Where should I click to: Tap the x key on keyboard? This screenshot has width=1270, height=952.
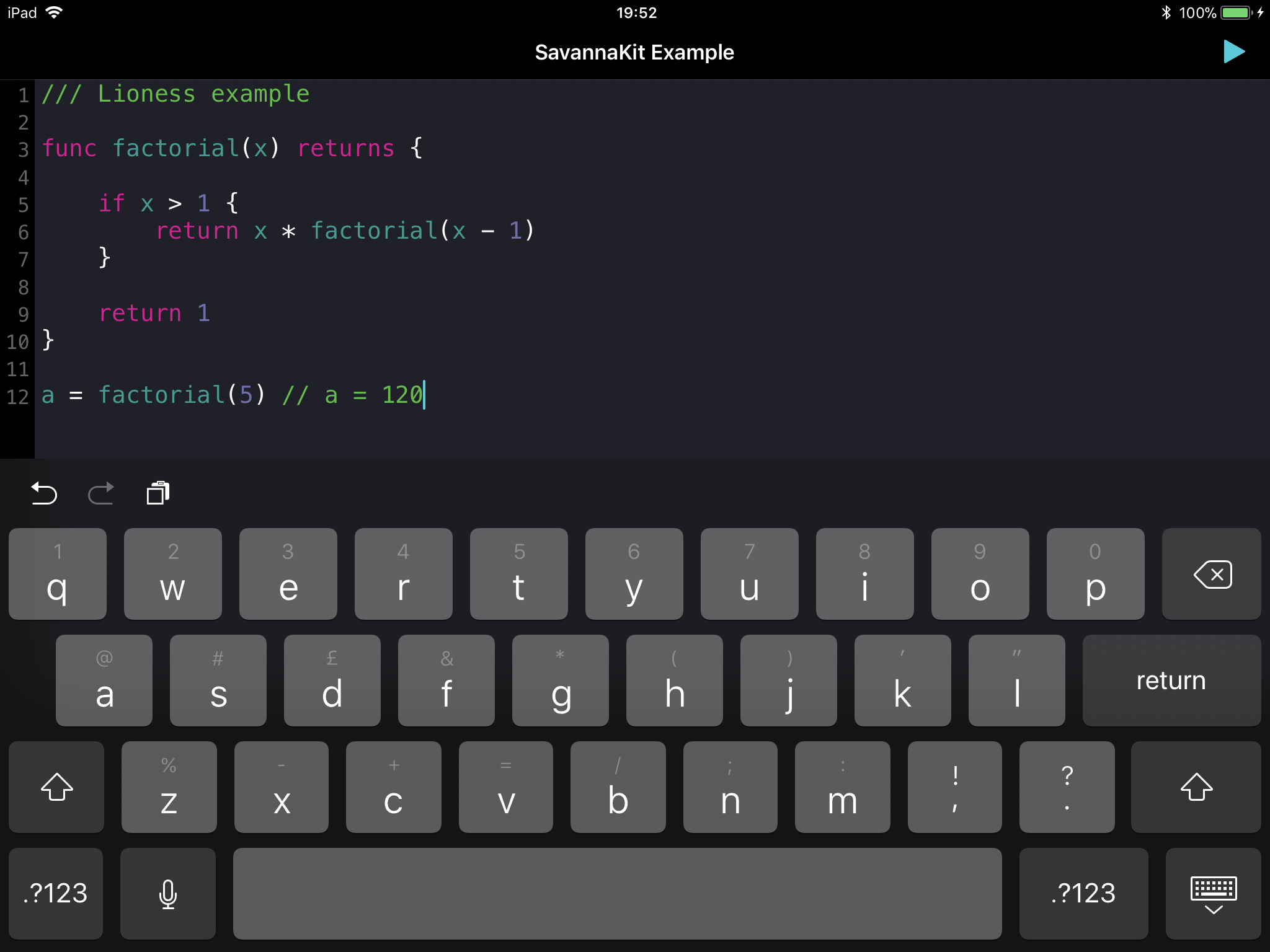(282, 787)
